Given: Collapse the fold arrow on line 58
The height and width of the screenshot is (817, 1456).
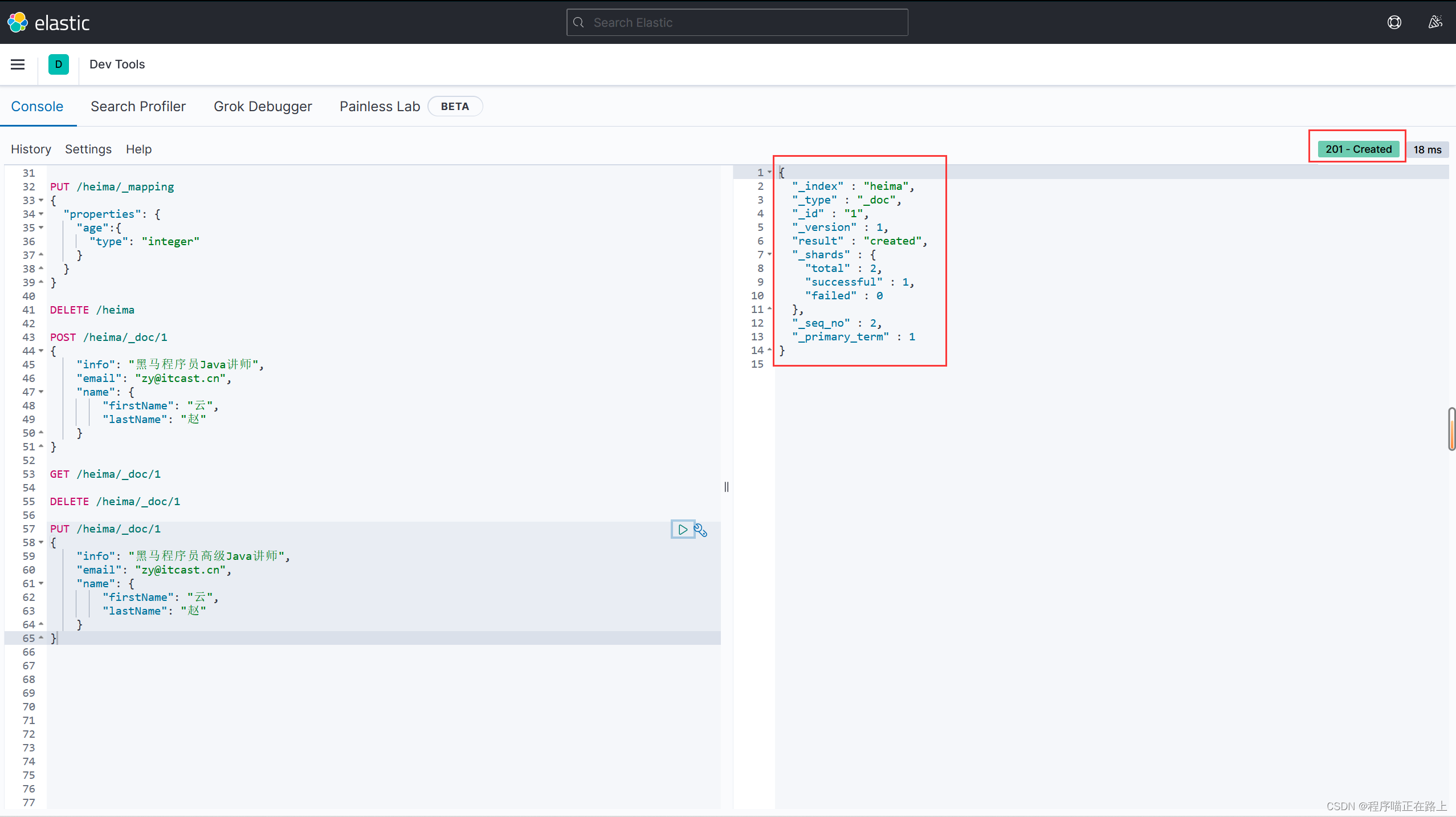Looking at the screenshot, I should [x=41, y=542].
